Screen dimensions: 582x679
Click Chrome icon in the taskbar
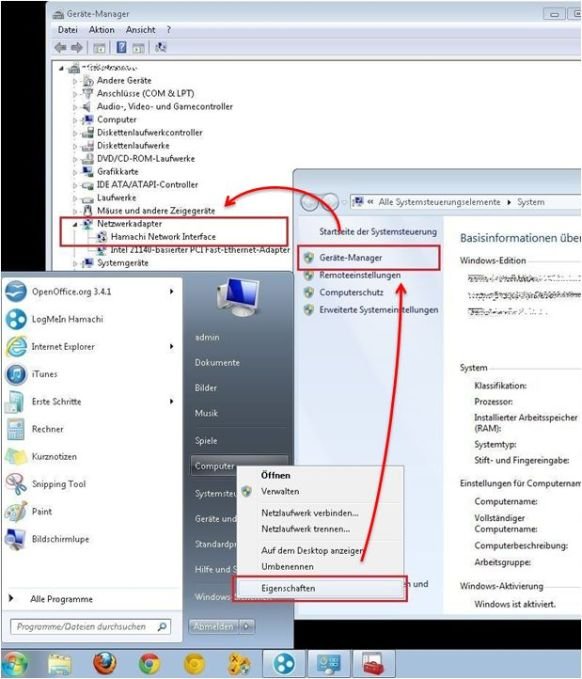pos(149,664)
